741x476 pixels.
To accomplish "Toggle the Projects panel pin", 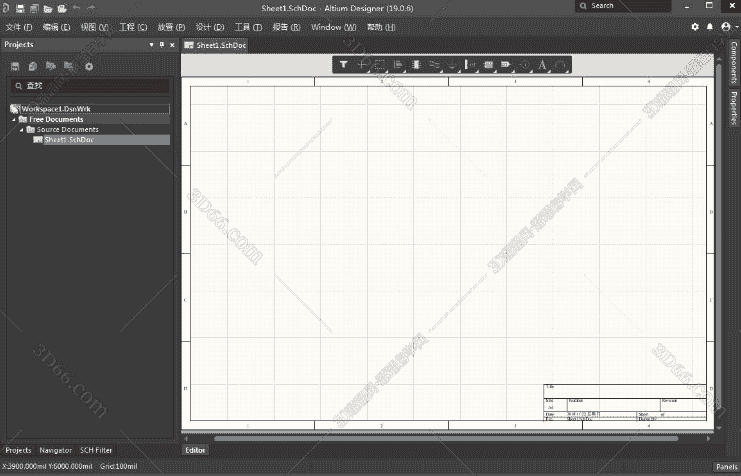I will [161, 45].
